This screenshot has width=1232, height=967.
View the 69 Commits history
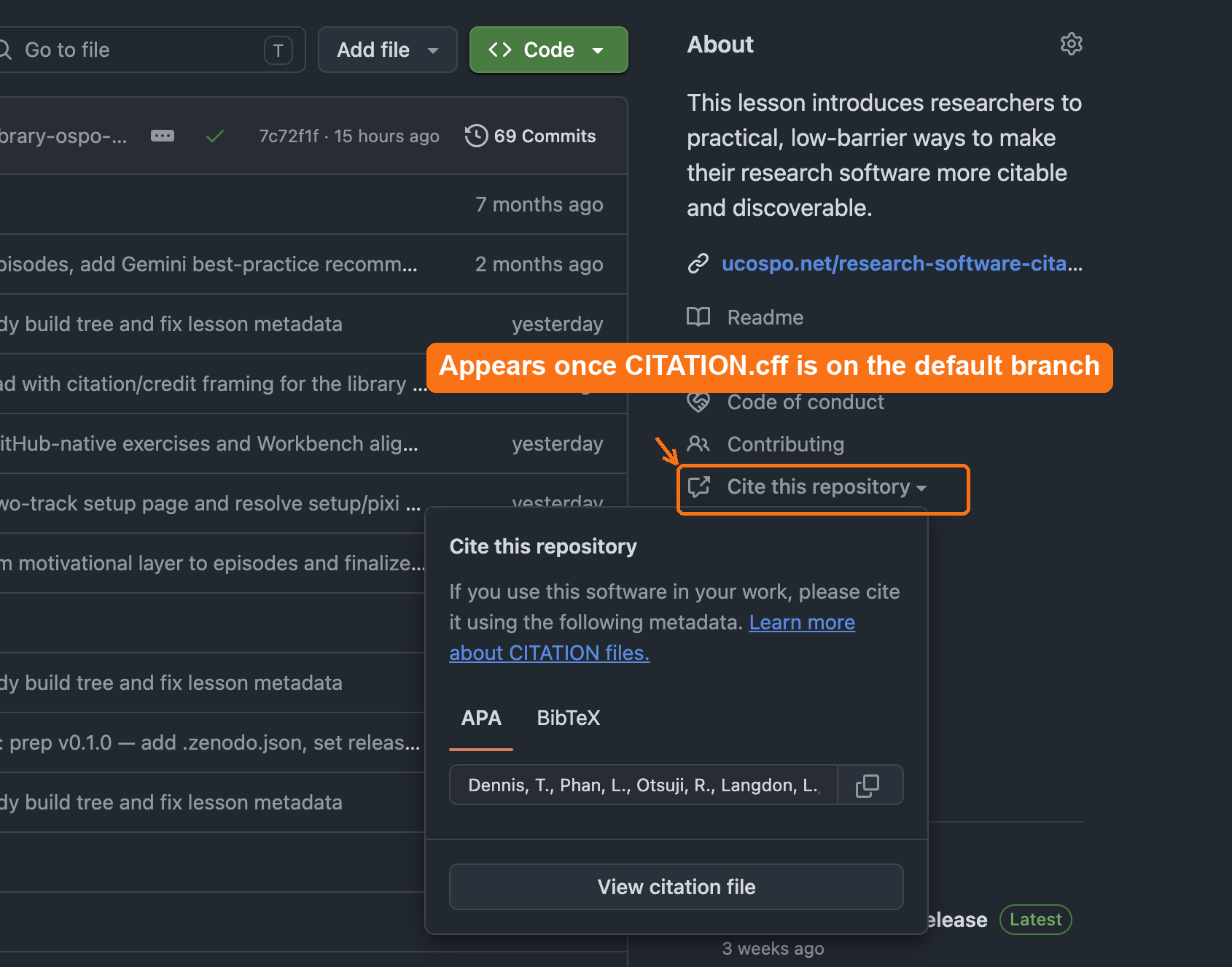point(531,136)
